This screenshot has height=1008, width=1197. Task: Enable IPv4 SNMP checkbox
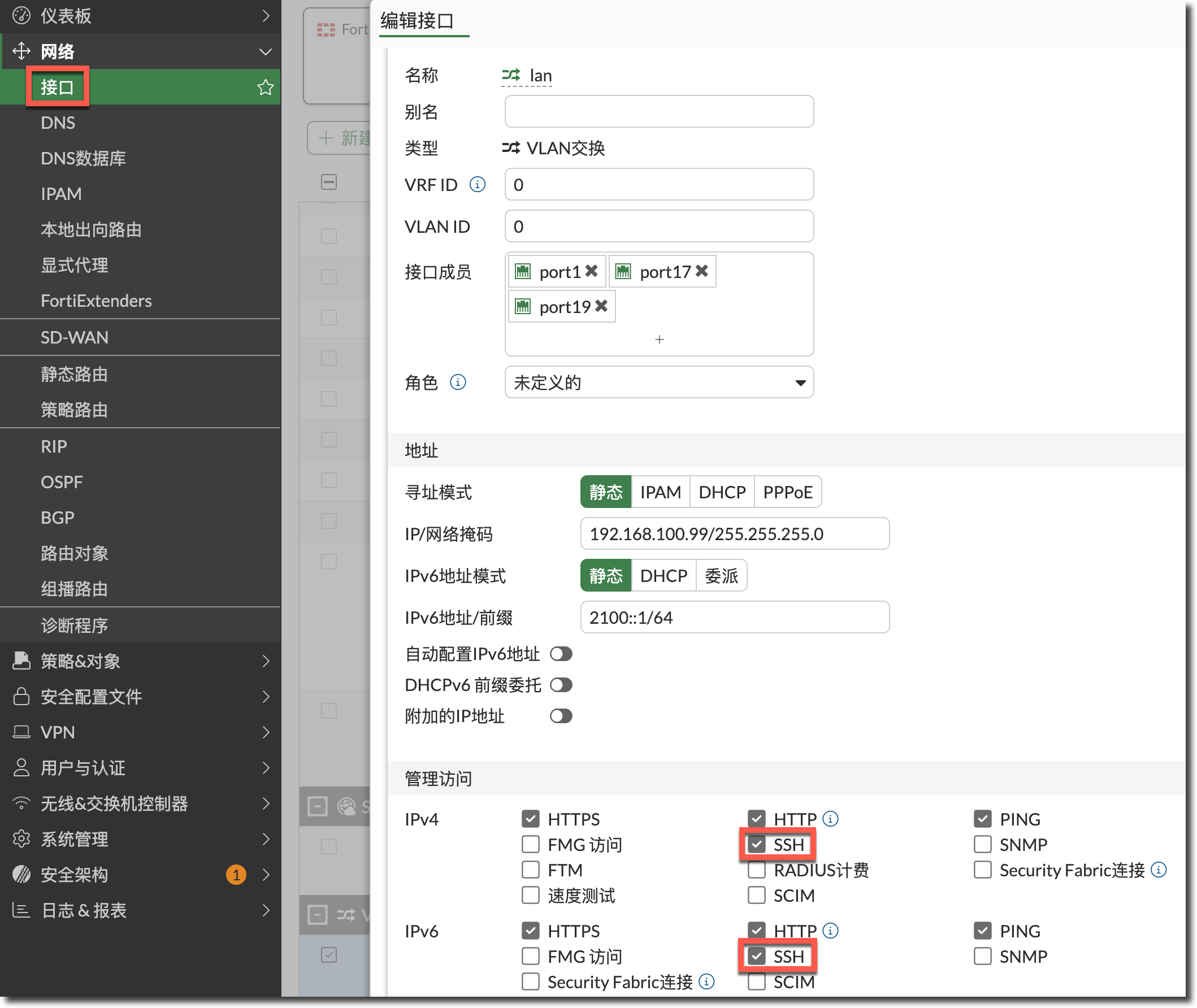983,845
